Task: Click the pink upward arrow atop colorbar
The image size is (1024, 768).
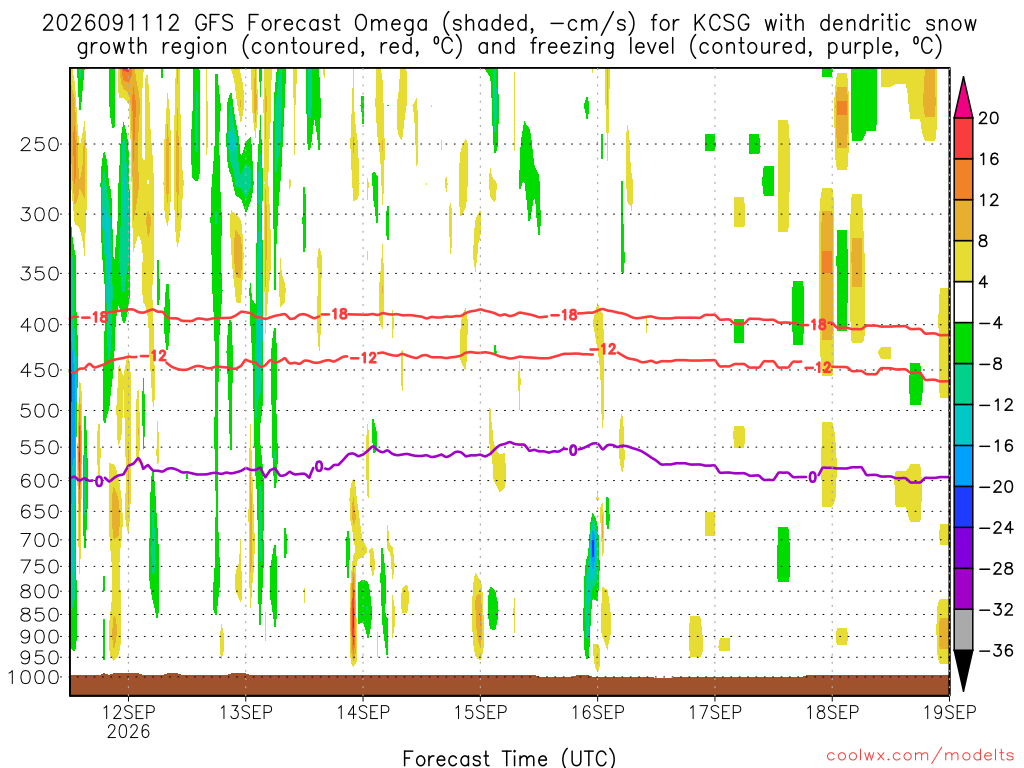Action: tap(963, 98)
